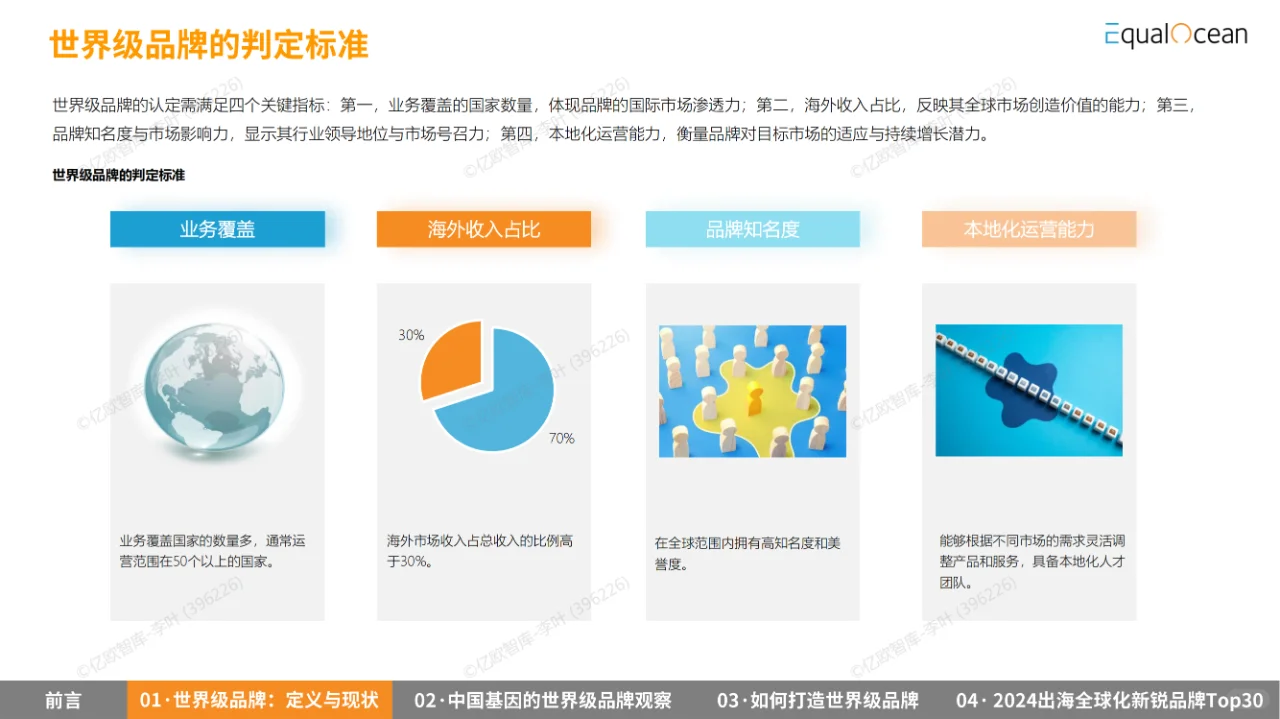Image resolution: width=1280 pixels, height=719 pixels.
Task: Click text 业务覆盖国家的数量多,通常运营范围
Action: click(x=212, y=551)
